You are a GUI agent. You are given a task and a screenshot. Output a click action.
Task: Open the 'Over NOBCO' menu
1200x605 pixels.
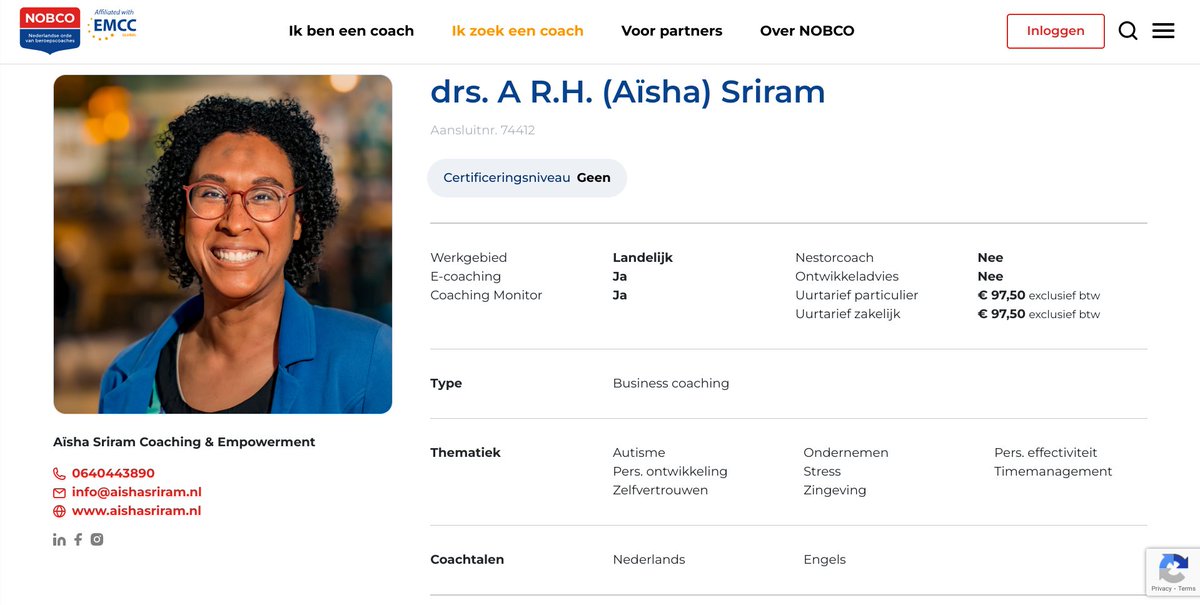807,31
